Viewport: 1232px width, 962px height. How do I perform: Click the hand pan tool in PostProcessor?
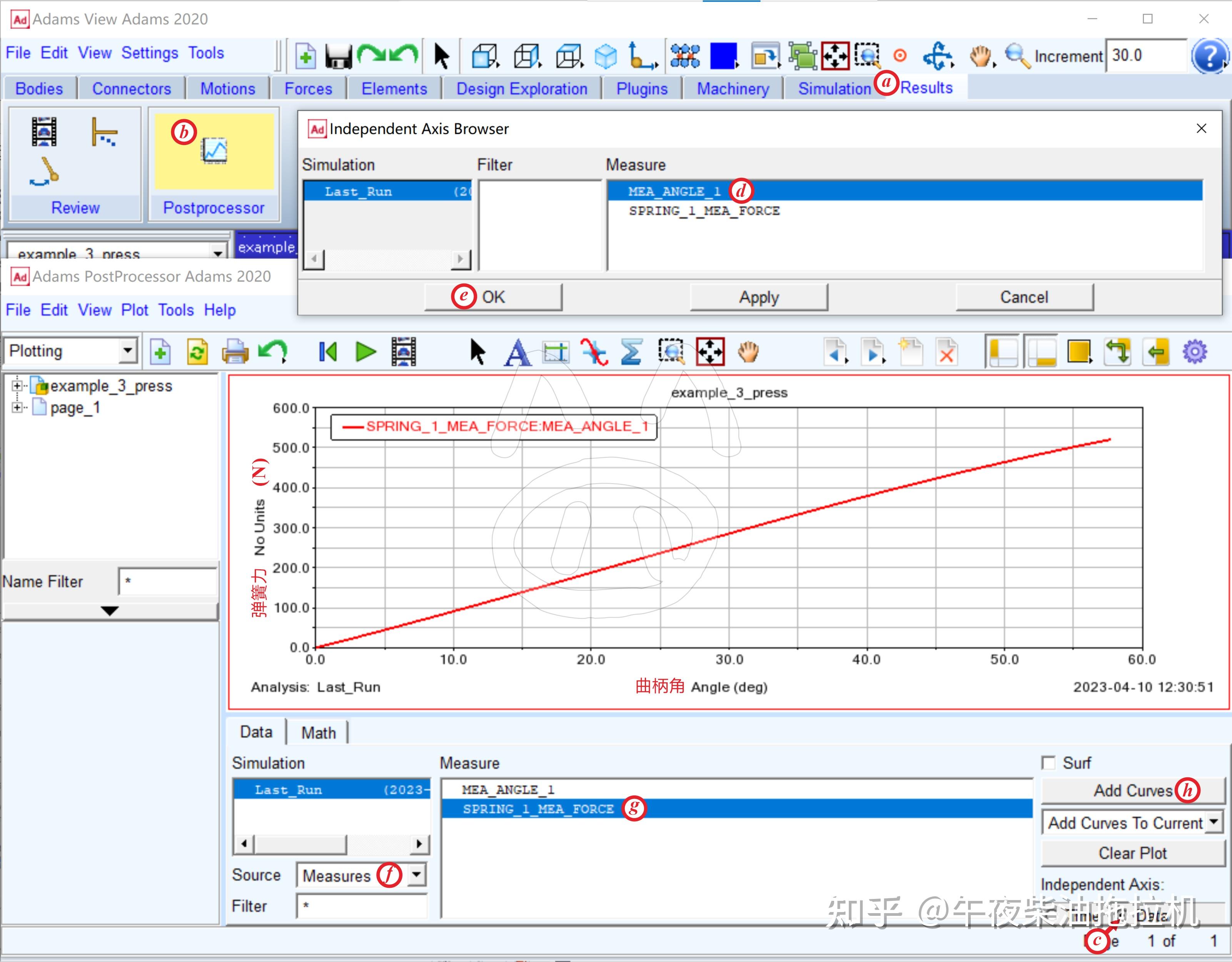coord(749,352)
